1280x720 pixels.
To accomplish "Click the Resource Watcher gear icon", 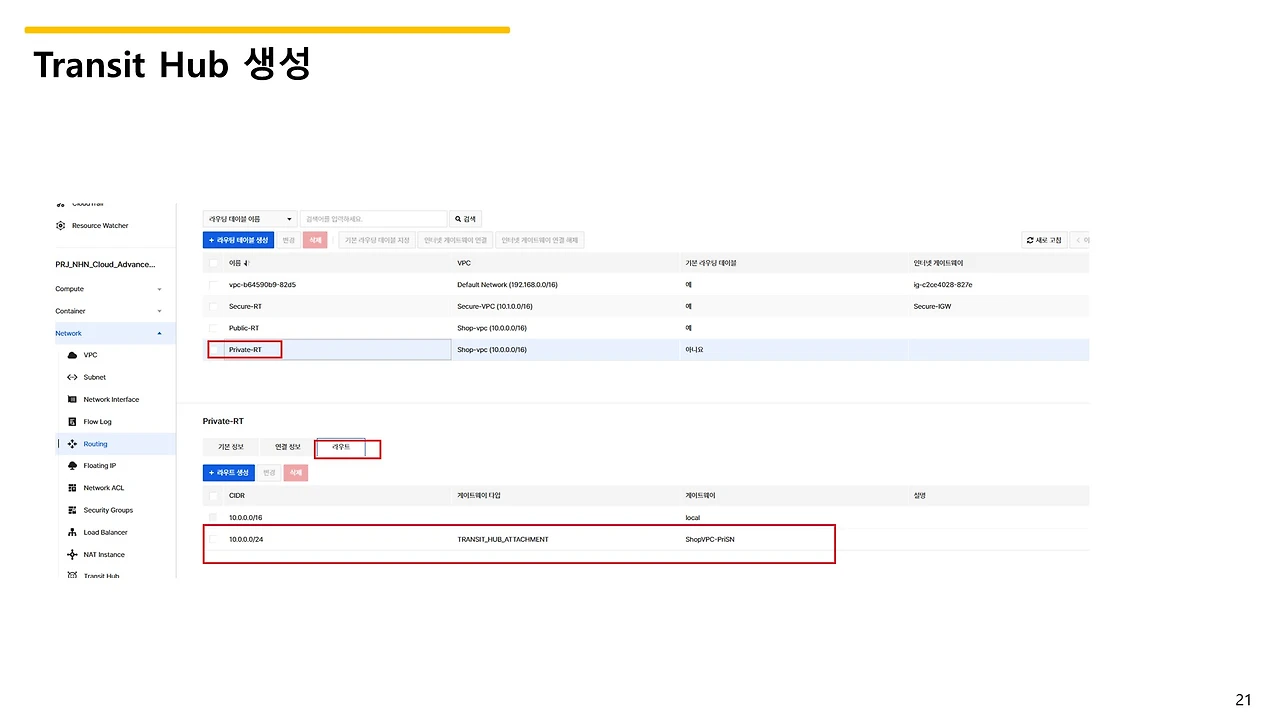I will tap(61, 226).
